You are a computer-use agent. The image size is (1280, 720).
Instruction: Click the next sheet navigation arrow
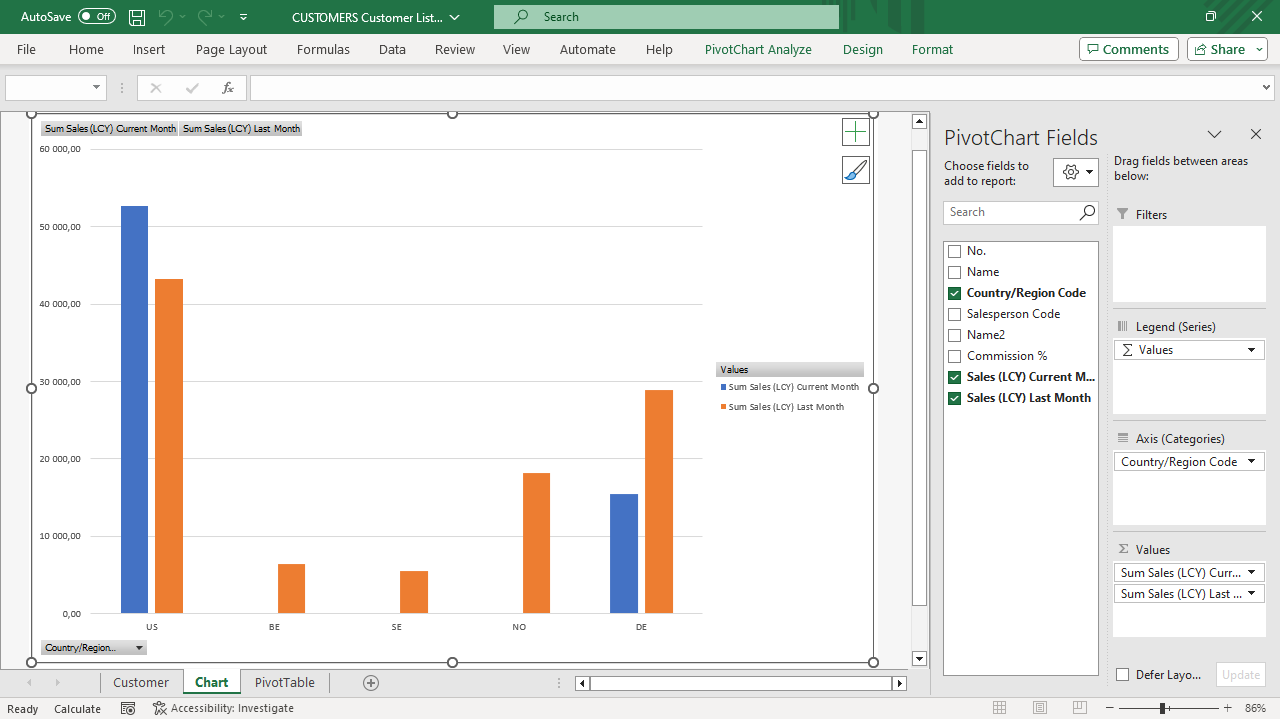(57, 683)
